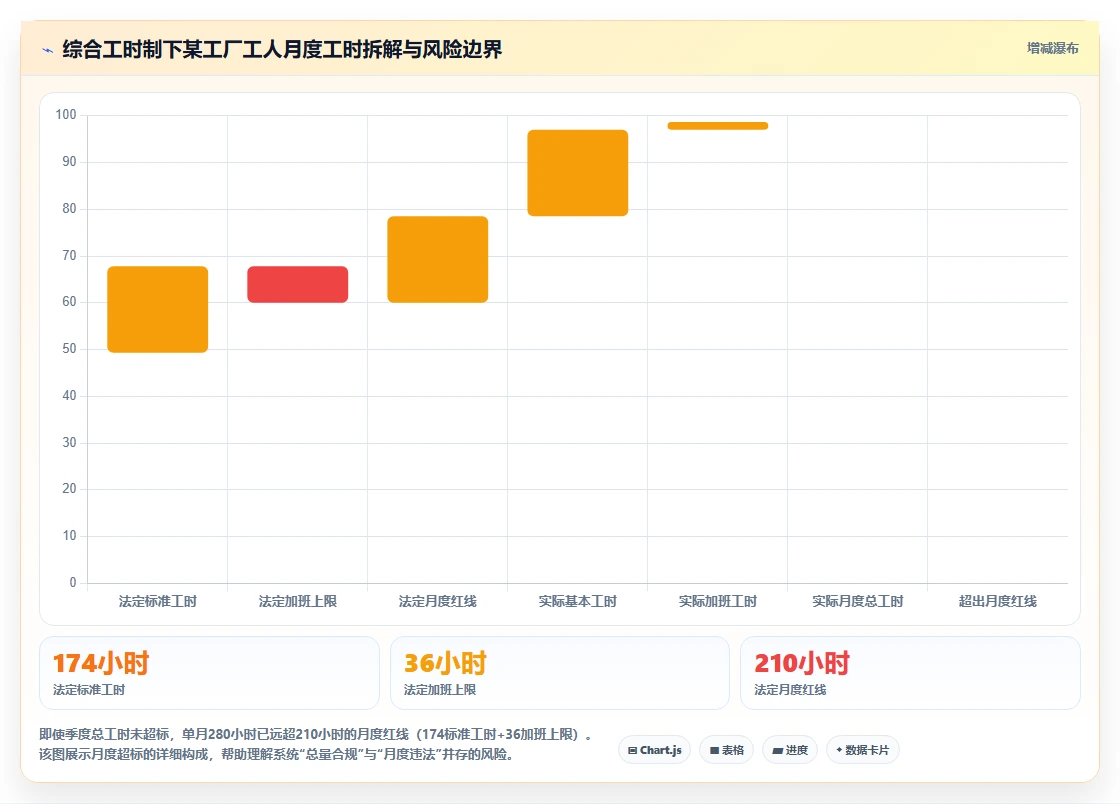
Task: Select the 数据卡片 tag chip
Action: pos(863,750)
